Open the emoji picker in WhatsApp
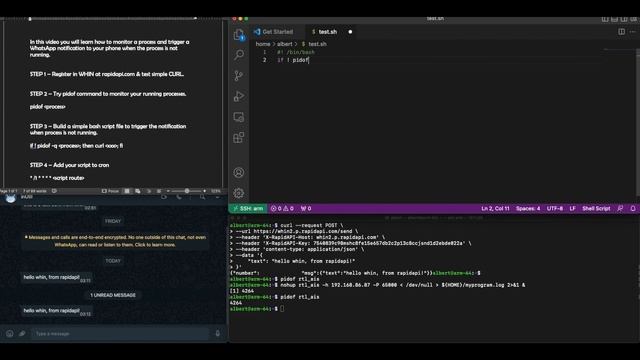The height and width of the screenshot is (360, 640). coord(10,333)
